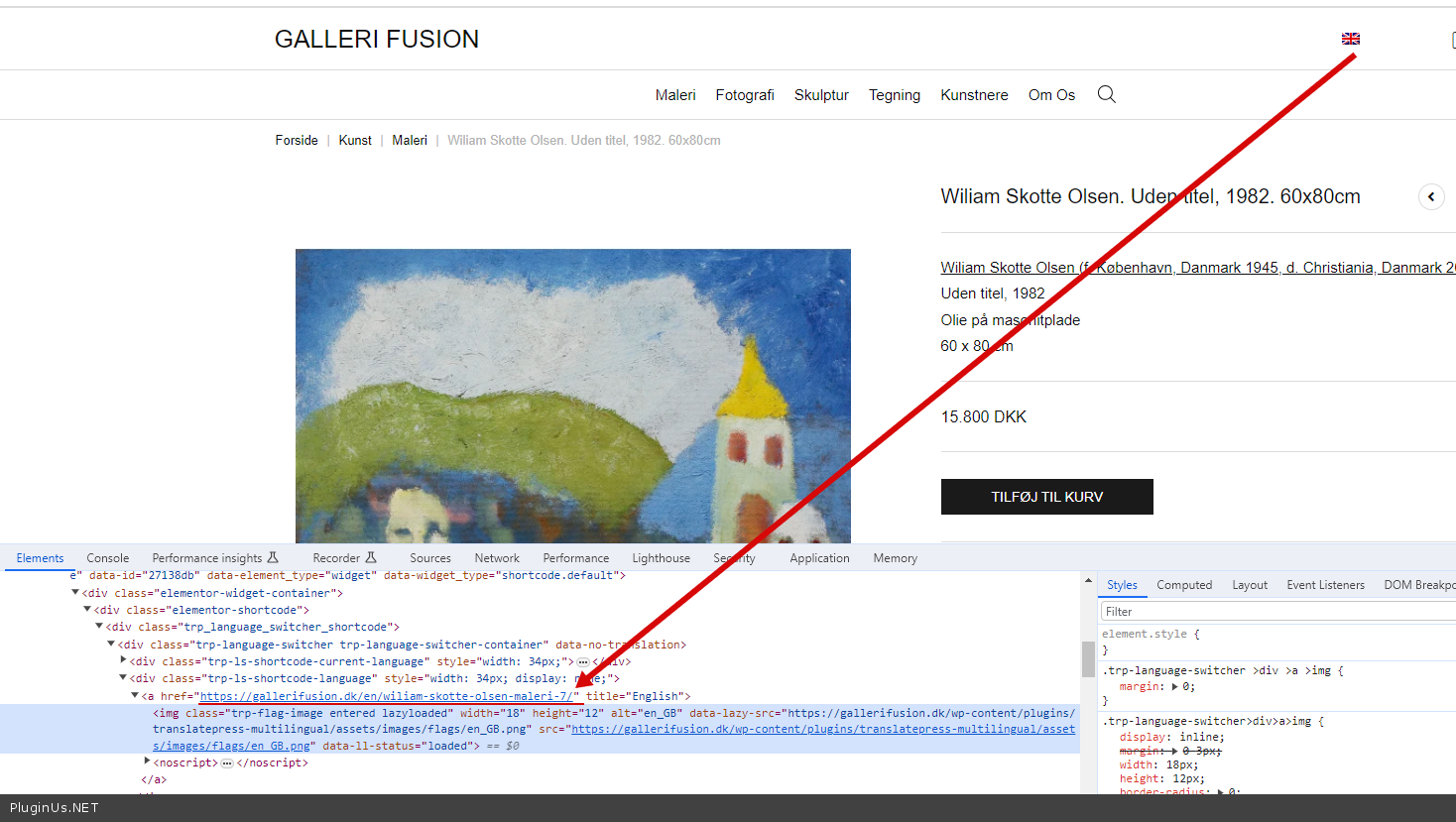Click the ellipsis in the trp-ls-shortcode-current-language div

[583, 662]
